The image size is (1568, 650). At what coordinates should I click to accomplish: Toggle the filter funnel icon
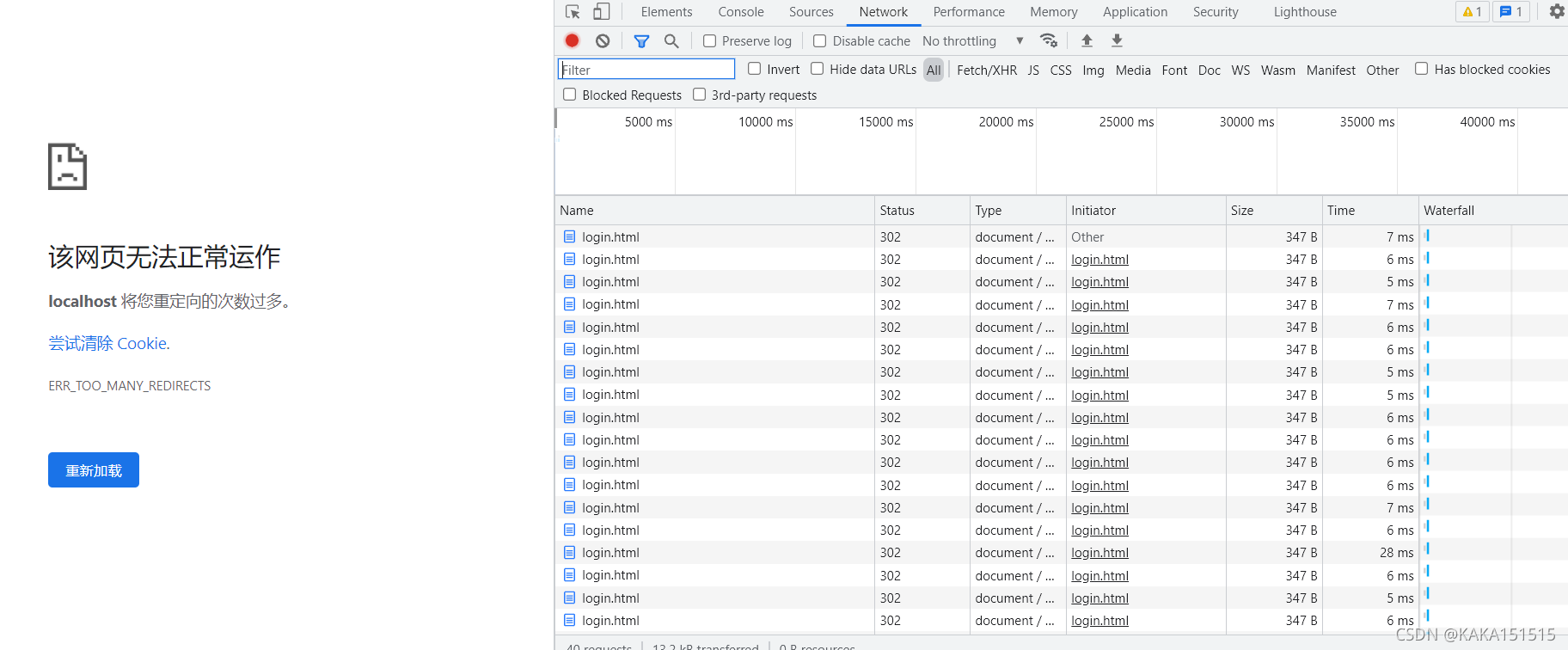point(641,40)
